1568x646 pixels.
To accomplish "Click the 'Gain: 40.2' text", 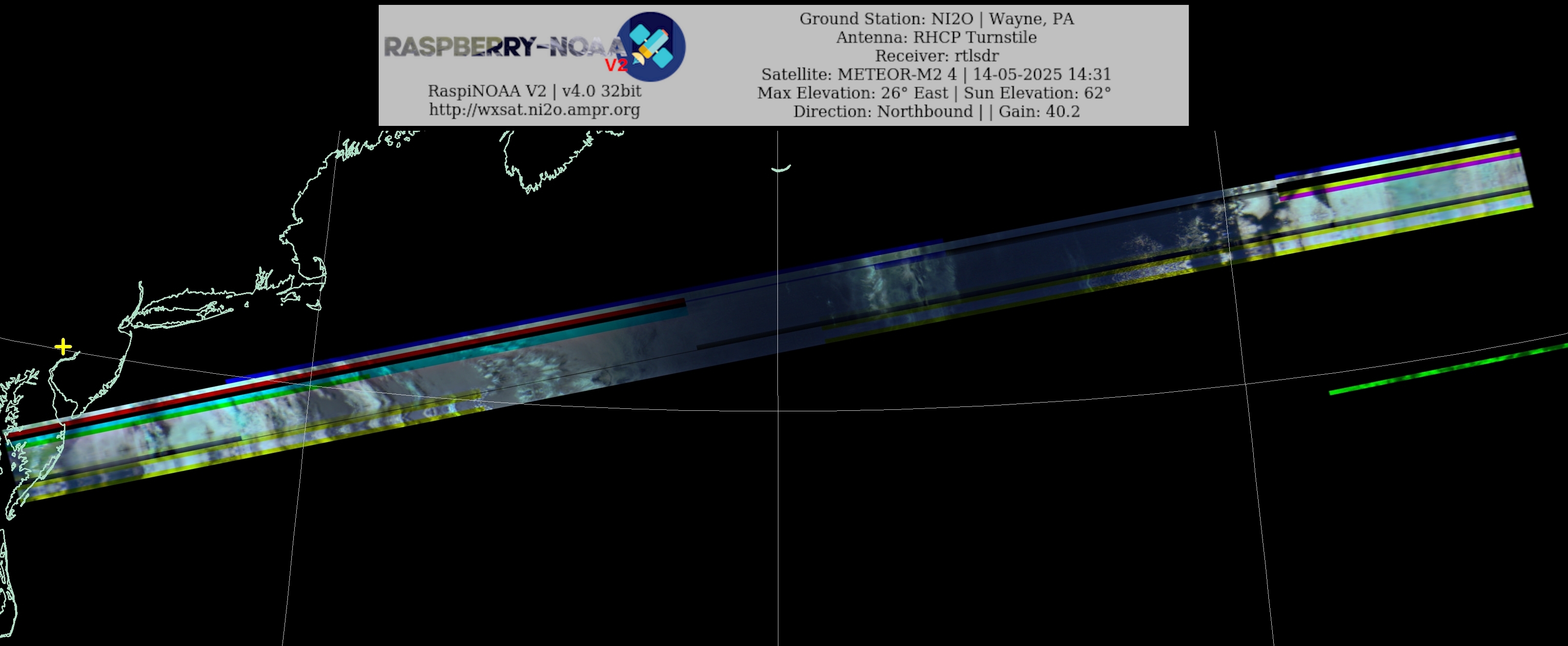I will pyautogui.click(x=1039, y=111).
